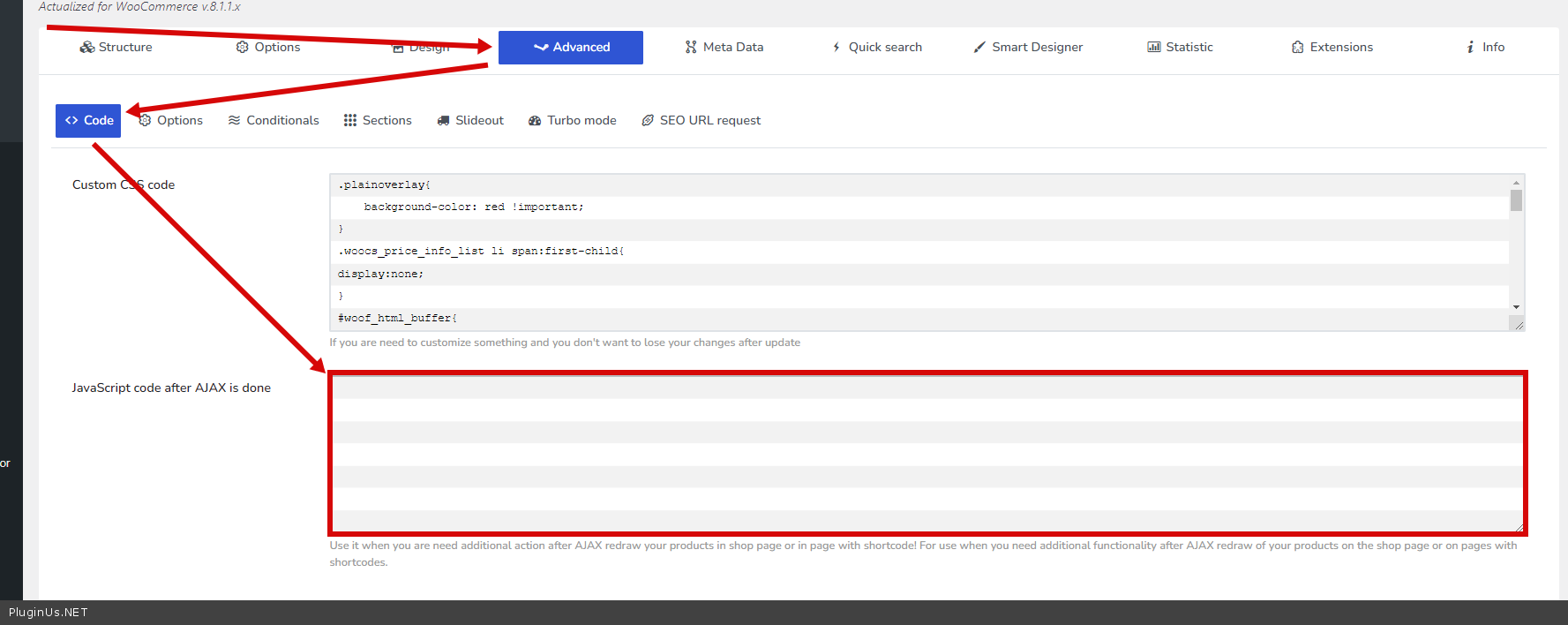Select the Advanced tab
The height and width of the screenshot is (625, 1568).
[x=571, y=48]
